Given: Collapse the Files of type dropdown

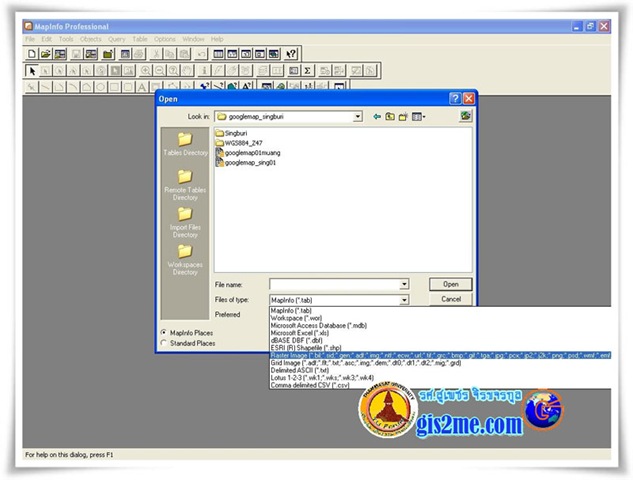Looking at the screenshot, I should point(404,300).
